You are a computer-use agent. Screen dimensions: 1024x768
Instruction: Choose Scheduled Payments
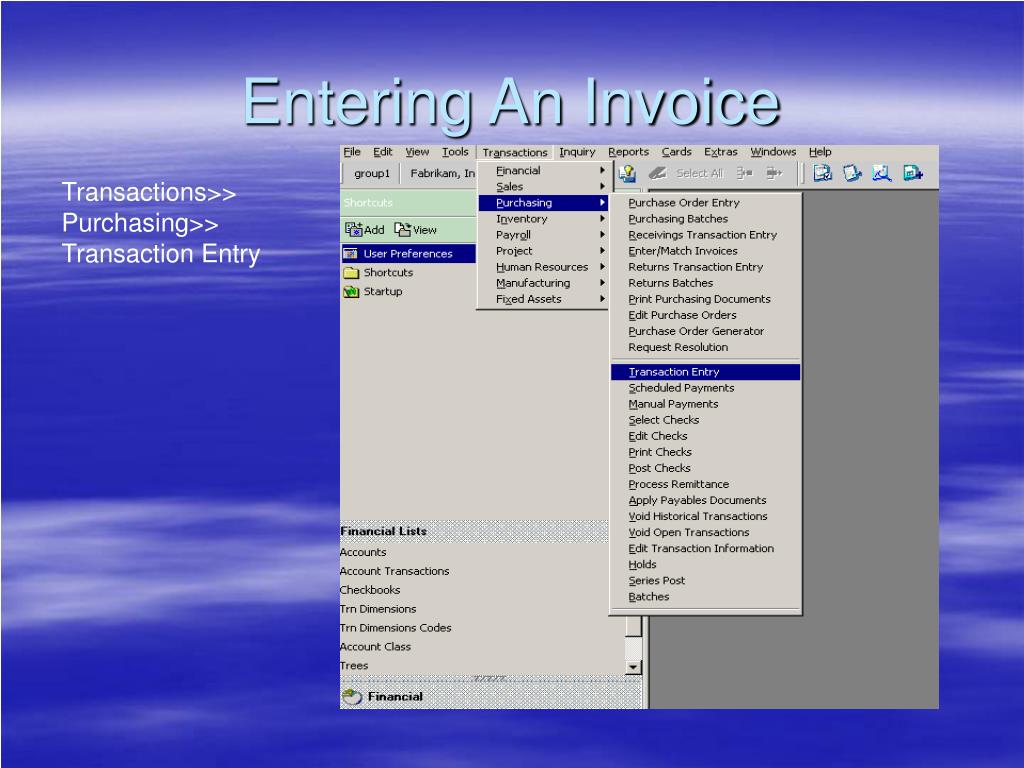click(x=705, y=388)
